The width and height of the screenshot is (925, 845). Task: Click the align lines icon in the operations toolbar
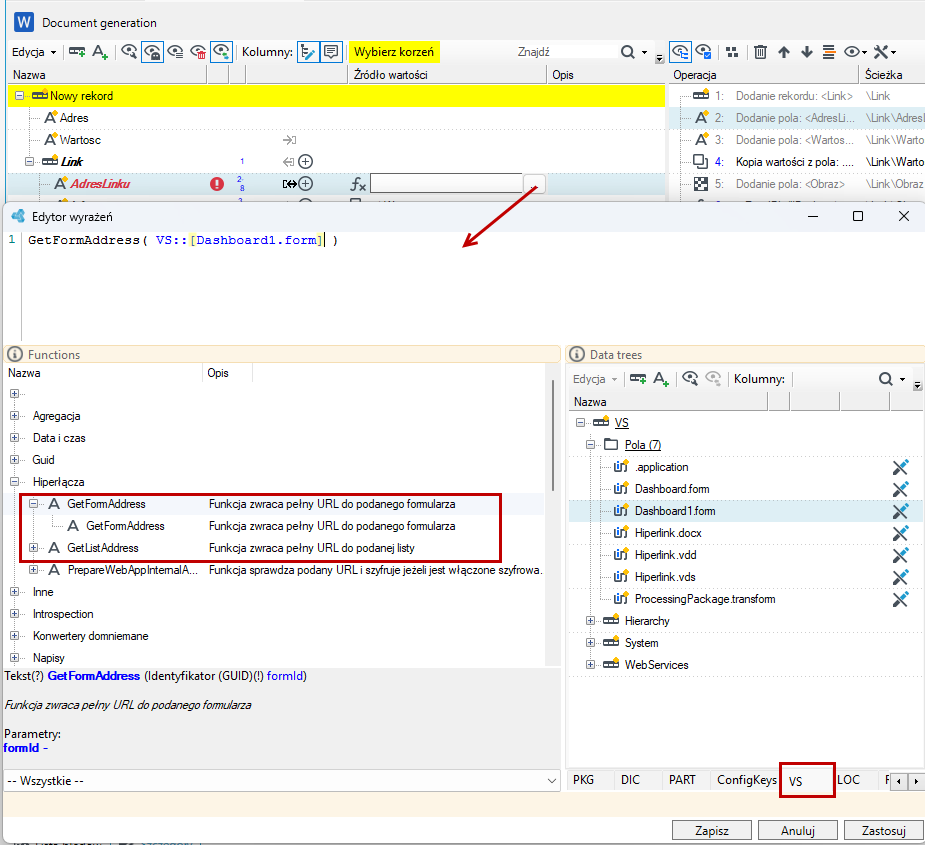[829, 52]
